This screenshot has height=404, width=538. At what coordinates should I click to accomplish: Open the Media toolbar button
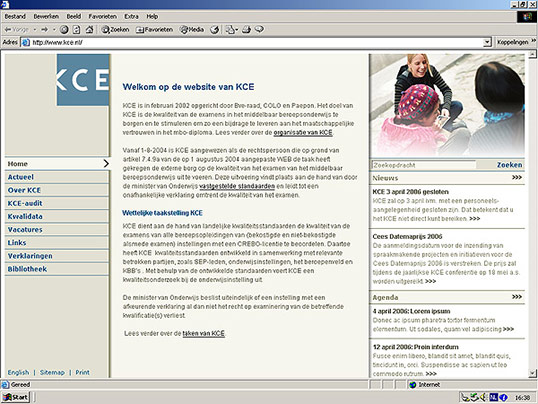(192, 30)
